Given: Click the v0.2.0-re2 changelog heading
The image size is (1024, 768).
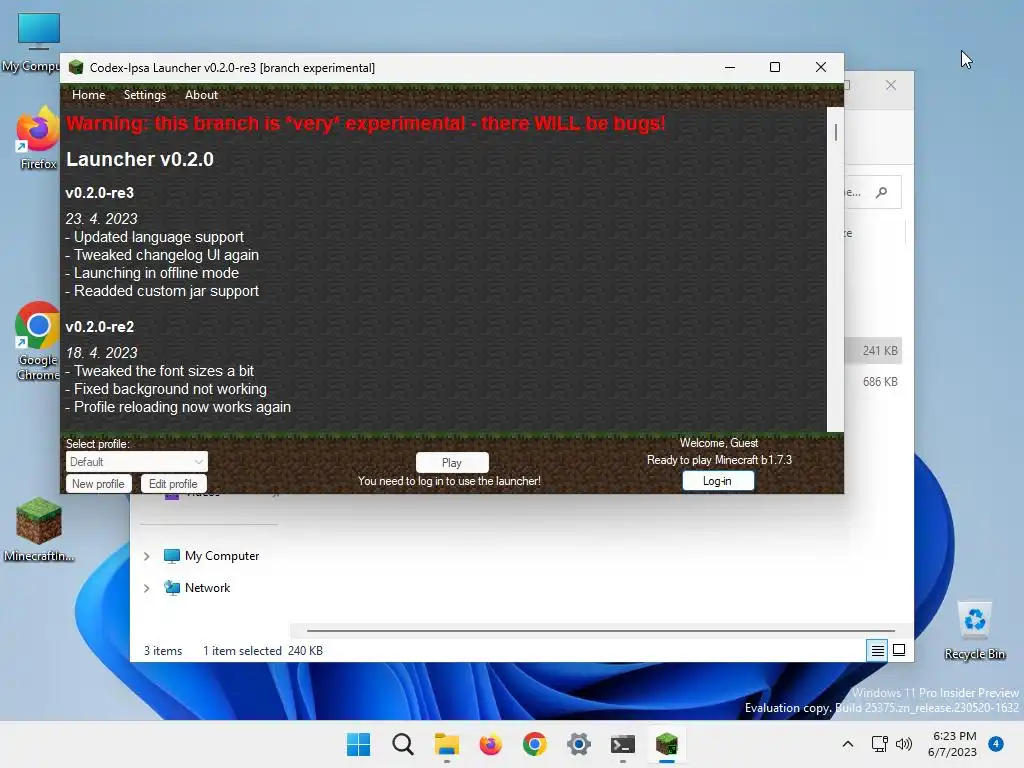Looking at the screenshot, I should pyautogui.click(x=99, y=327).
